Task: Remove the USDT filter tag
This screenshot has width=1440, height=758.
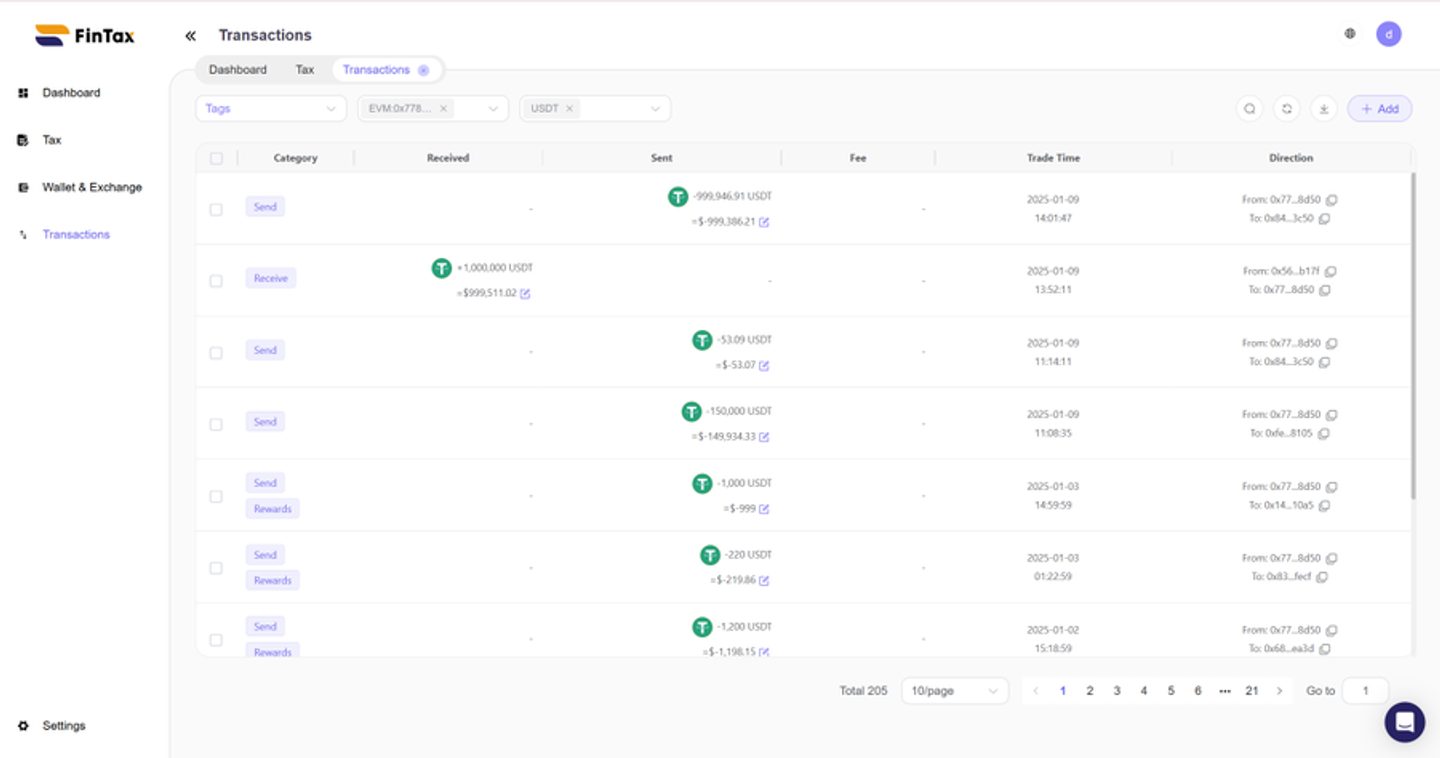Action: tap(569, 109)
